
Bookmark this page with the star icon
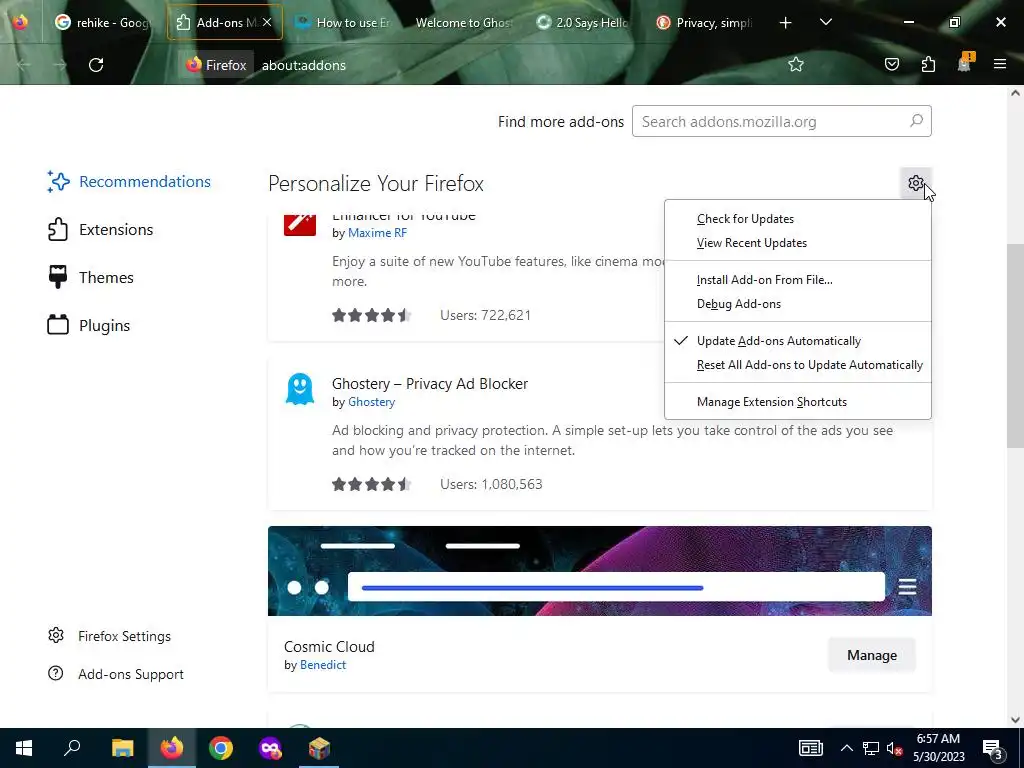pyautogui.click(x=795, y=64)
